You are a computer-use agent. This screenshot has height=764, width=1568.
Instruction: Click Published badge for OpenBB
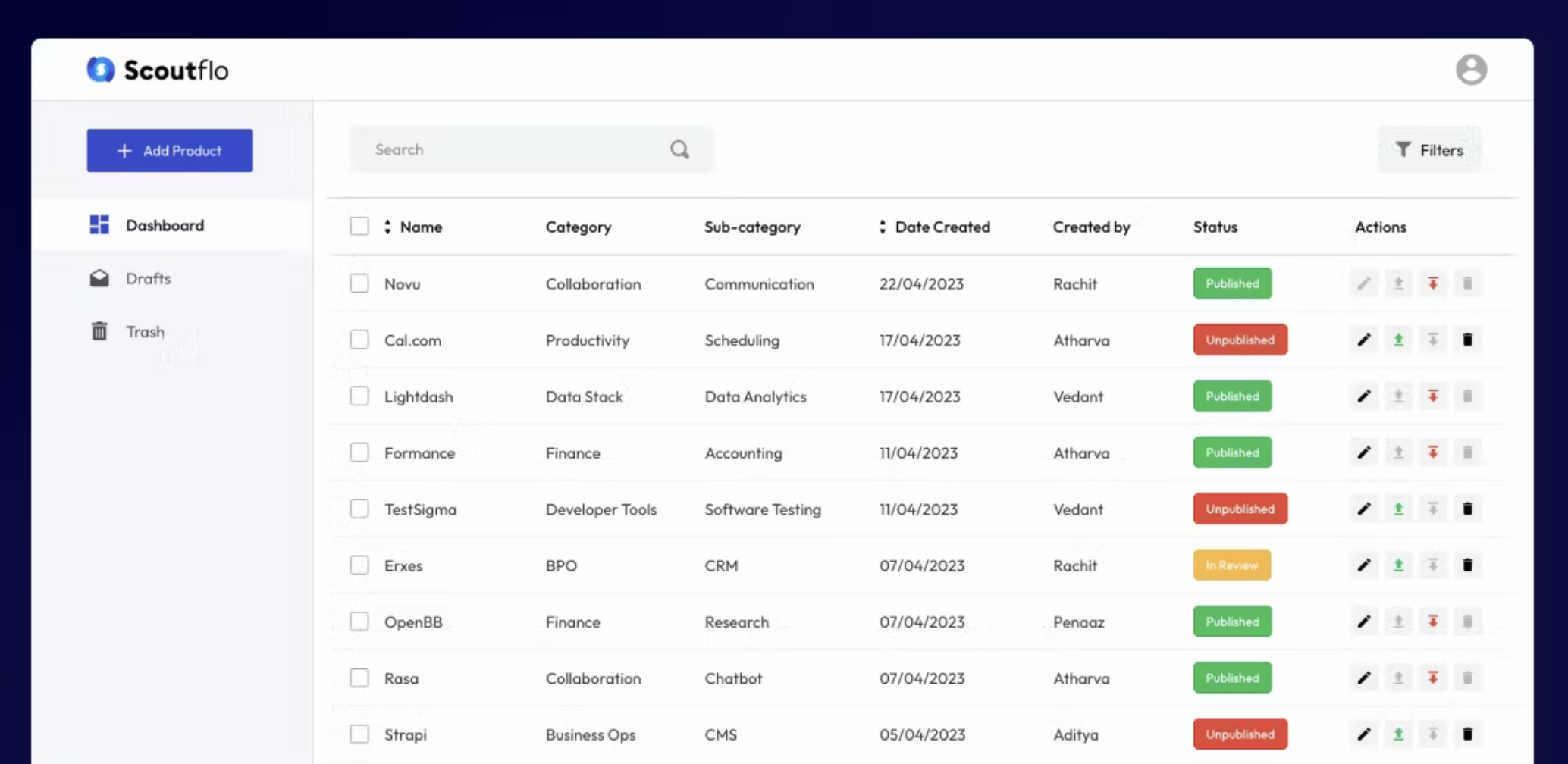coord(1232,622)
